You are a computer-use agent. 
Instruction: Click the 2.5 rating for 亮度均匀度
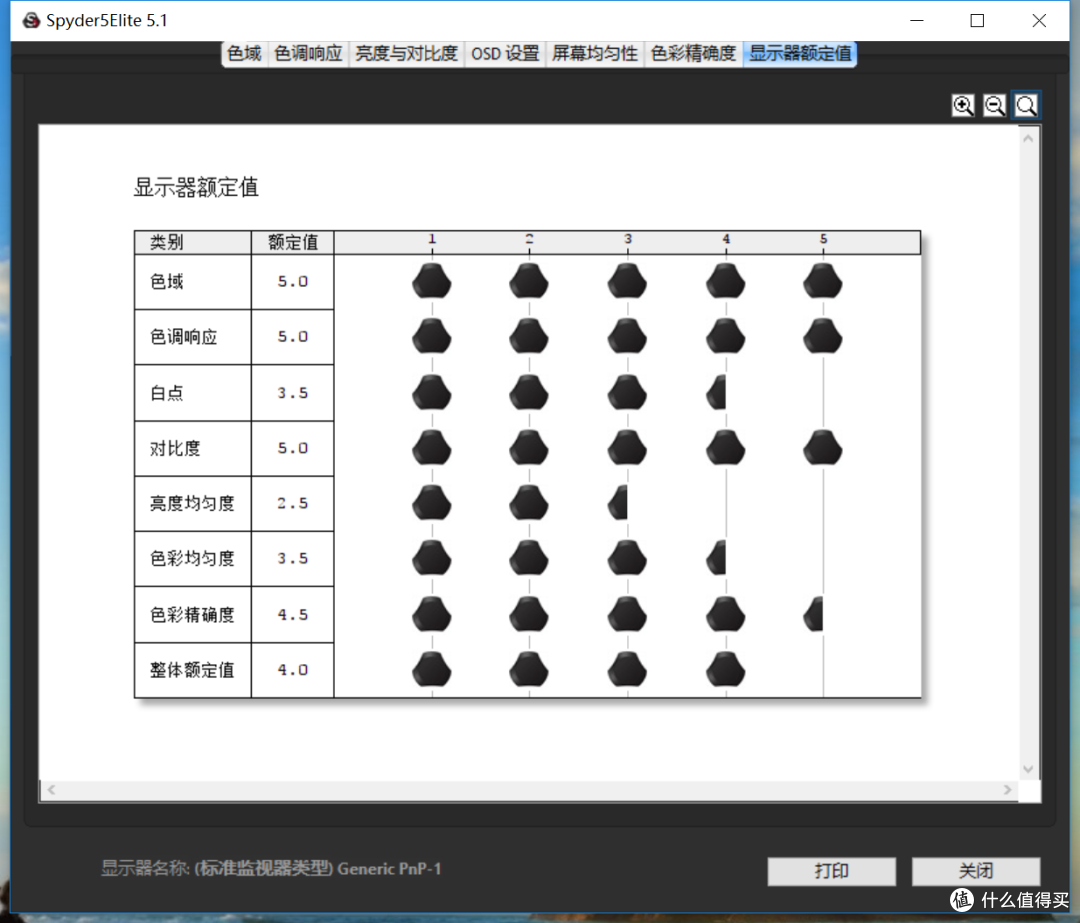(293, 504)
